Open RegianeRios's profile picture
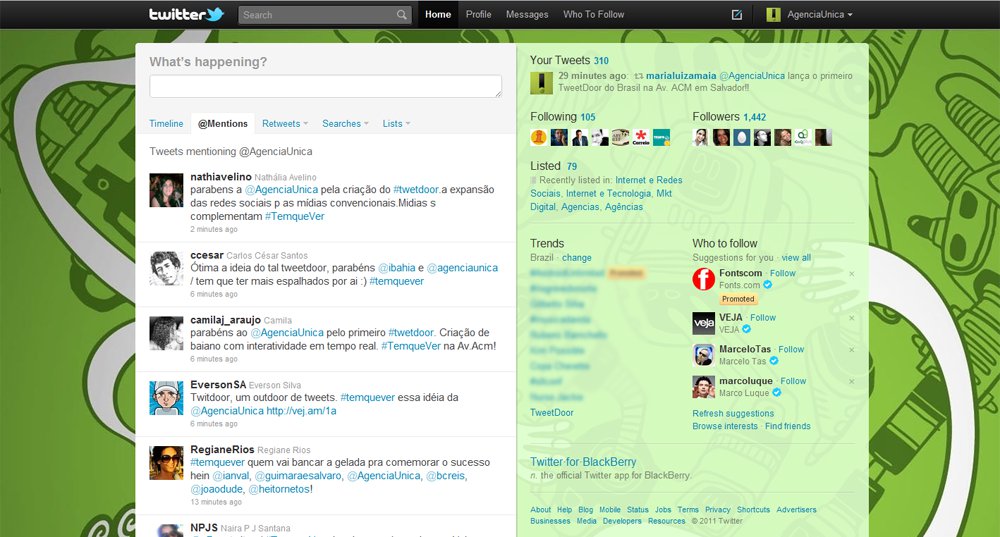 tap(166, 463)
